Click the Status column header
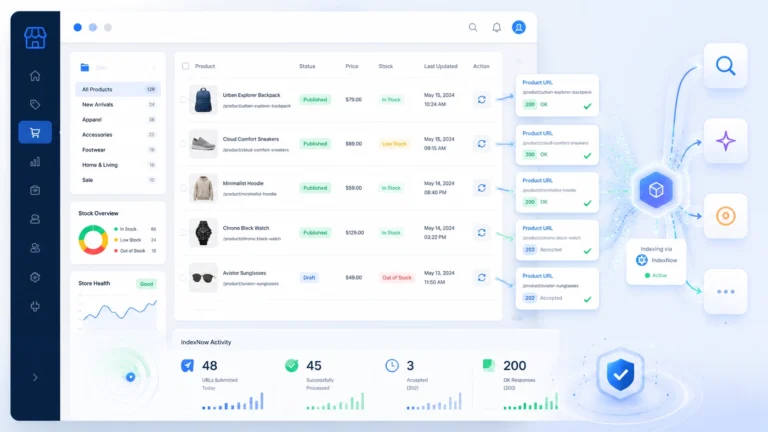The height and width of the screenshot is (432, 768). [307, 66]
